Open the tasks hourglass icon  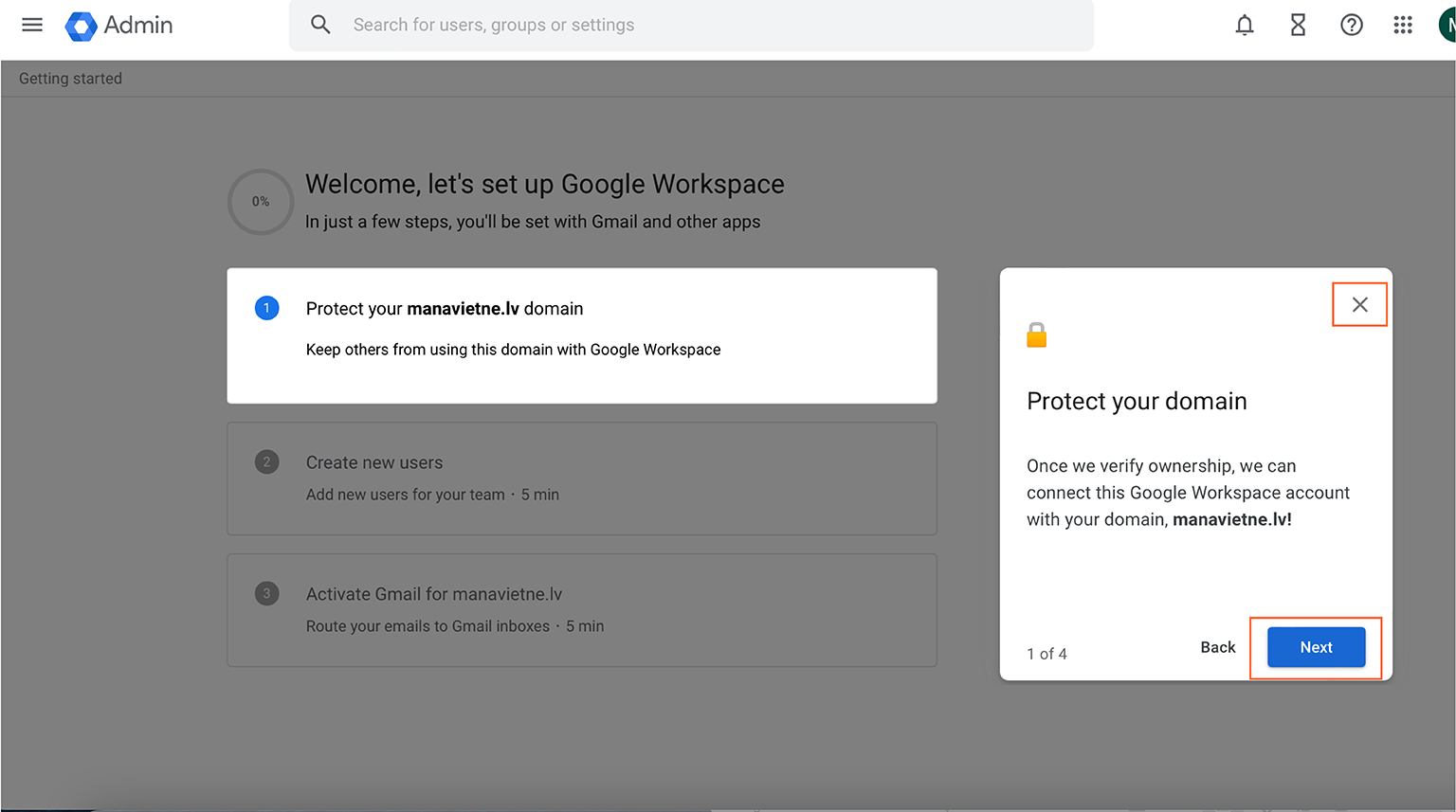(1299, 26)
